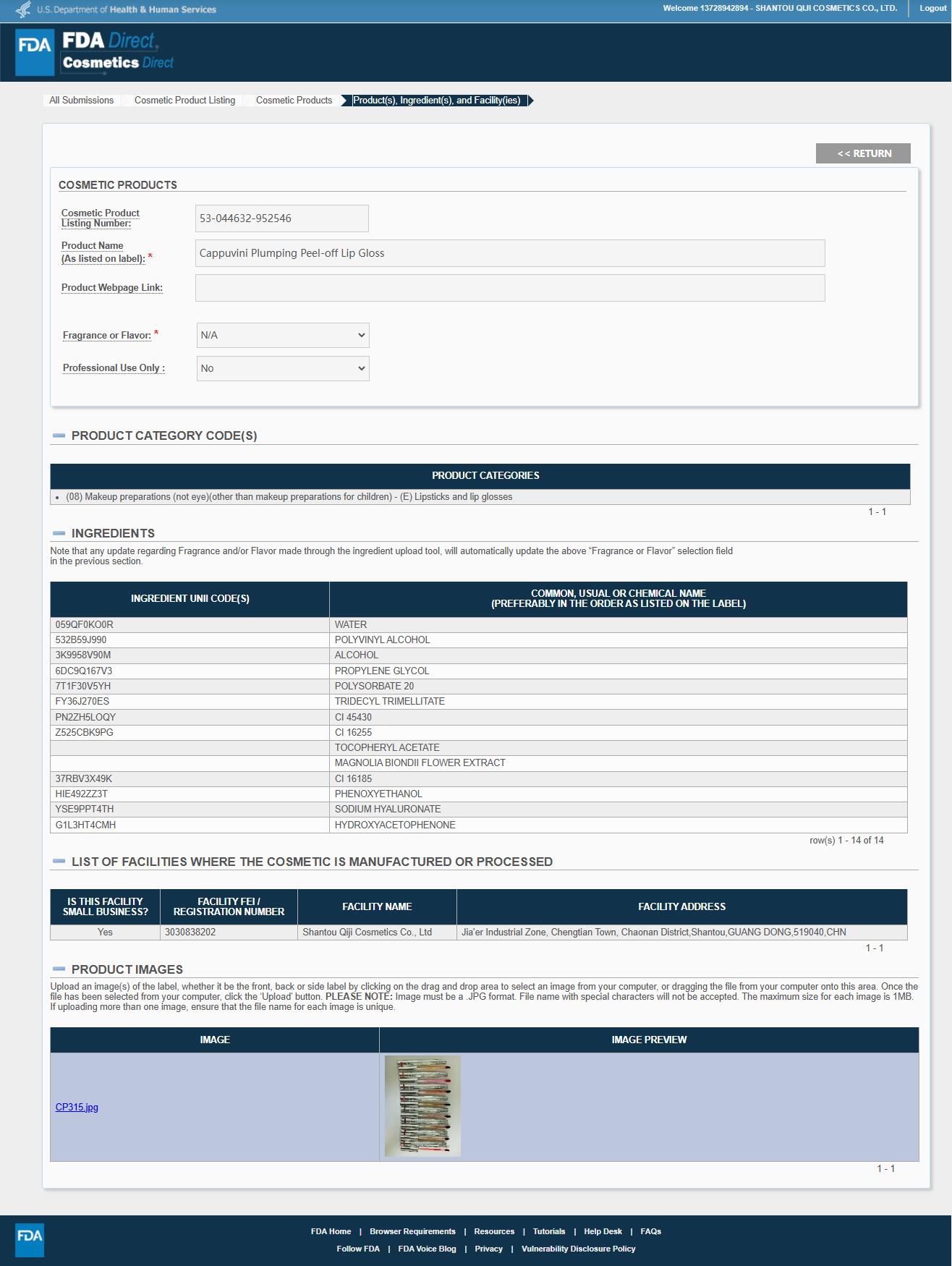Collapse the List of Facilities section
Screen dimensions: 952x1266
coord(59,862)
